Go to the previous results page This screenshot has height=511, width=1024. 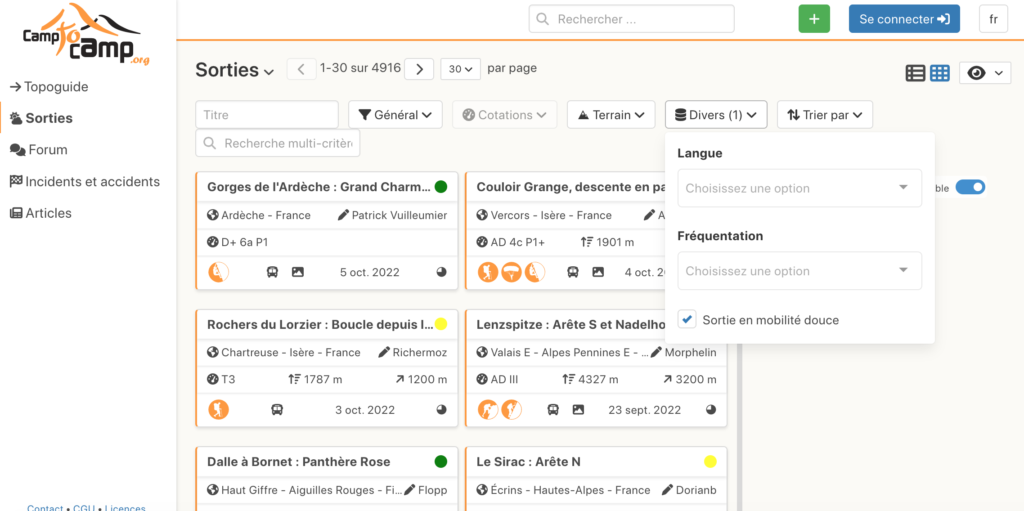coord(301,69)
